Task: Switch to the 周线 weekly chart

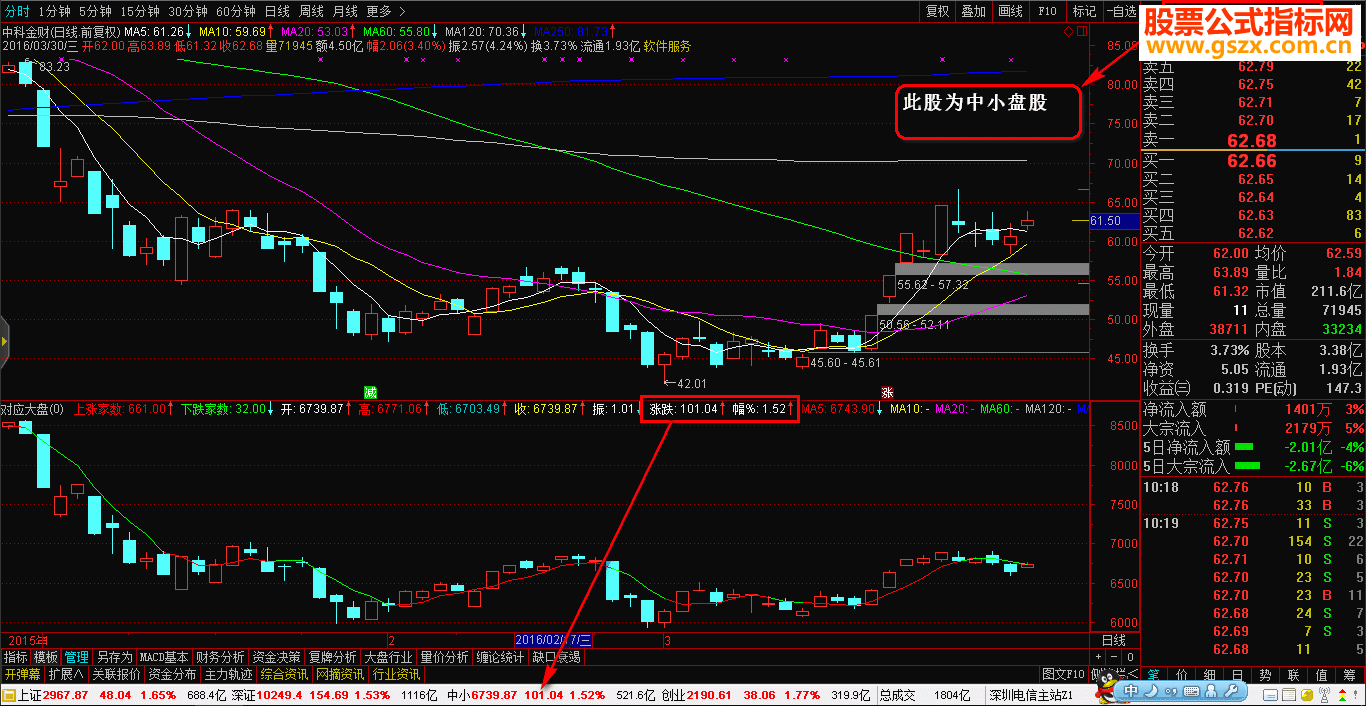Action: click(311, 11)
